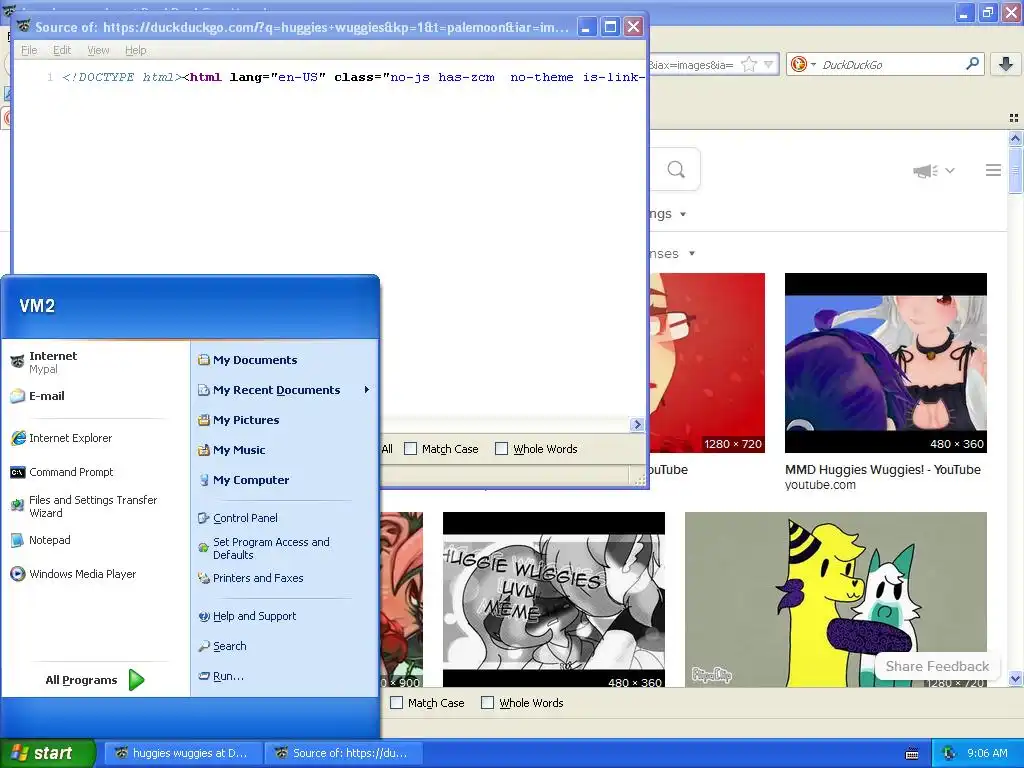Screen dimensions: 1024x768
Task: Open My Computer
Action: click(244, 480)
